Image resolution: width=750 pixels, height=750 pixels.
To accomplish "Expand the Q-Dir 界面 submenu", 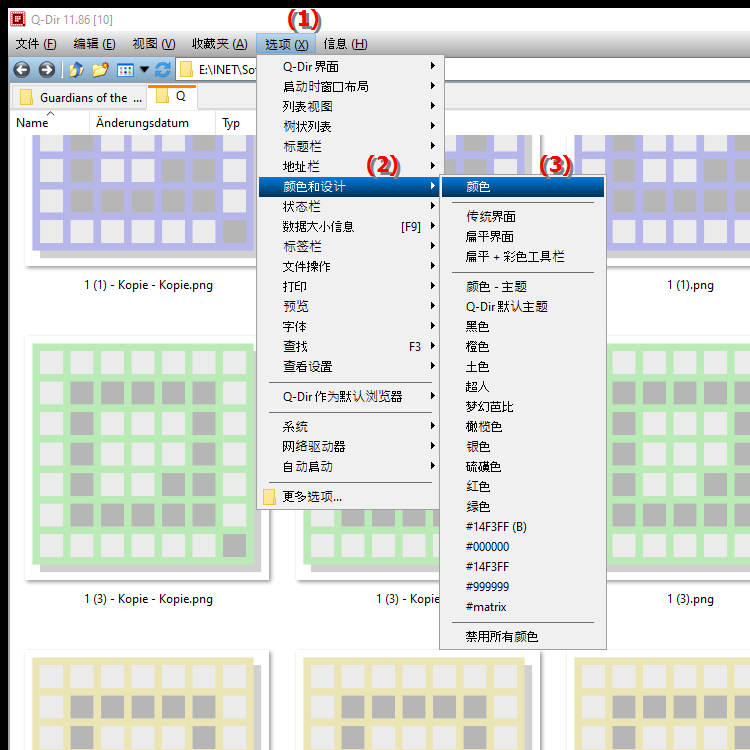I will tap(348, 66).
